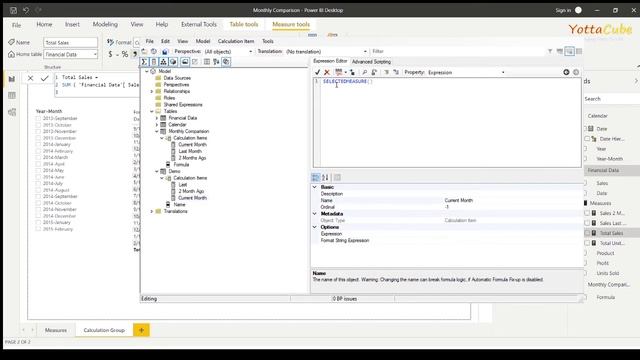The width and height of the screenshot is (640, 360).
Task: Click the connect to database icon in Tabular Editor
Action: 154,51
